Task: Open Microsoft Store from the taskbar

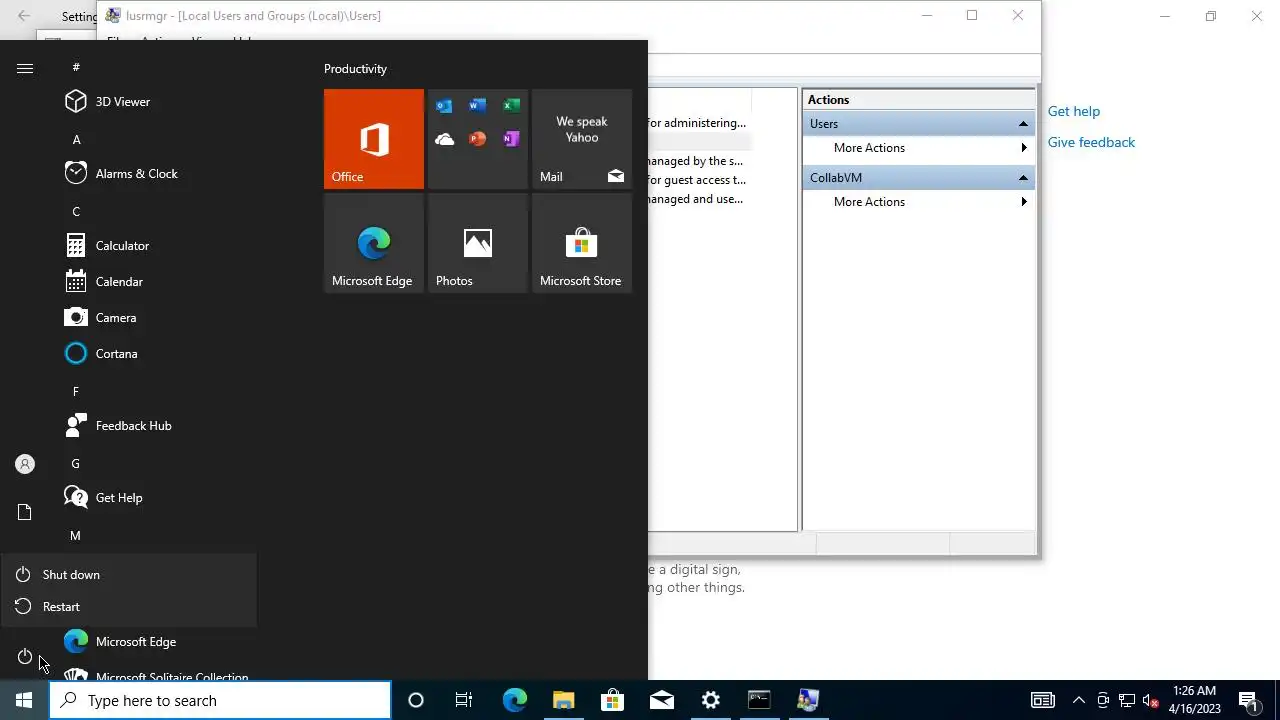Action: pyautogui.click(x=612, y=700)
